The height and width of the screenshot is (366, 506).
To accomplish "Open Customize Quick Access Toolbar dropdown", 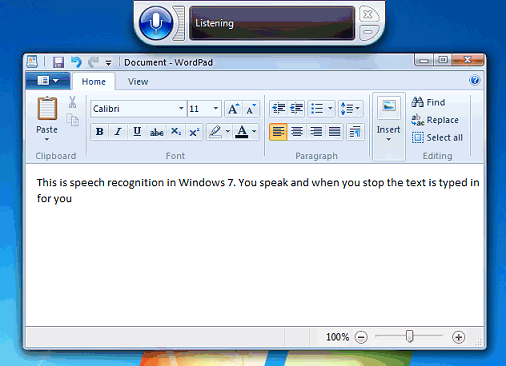I will 108,63.
